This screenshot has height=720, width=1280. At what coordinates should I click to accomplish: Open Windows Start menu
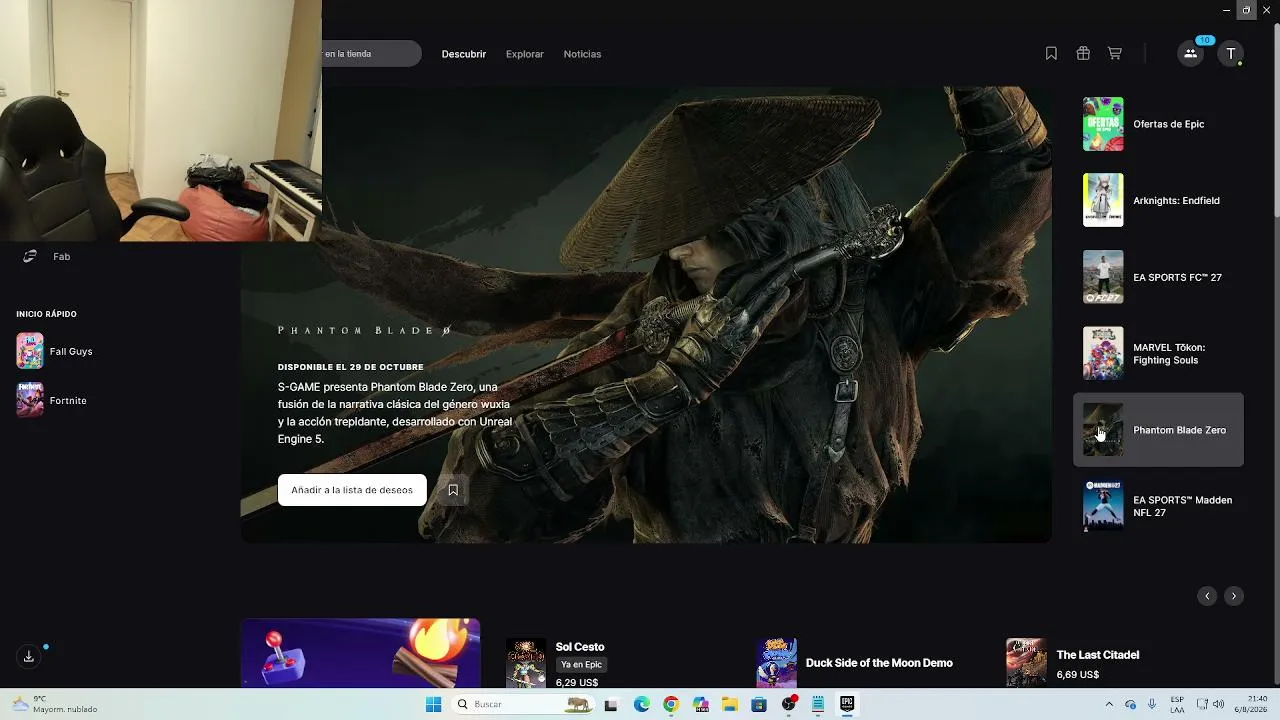pos(433,704)
